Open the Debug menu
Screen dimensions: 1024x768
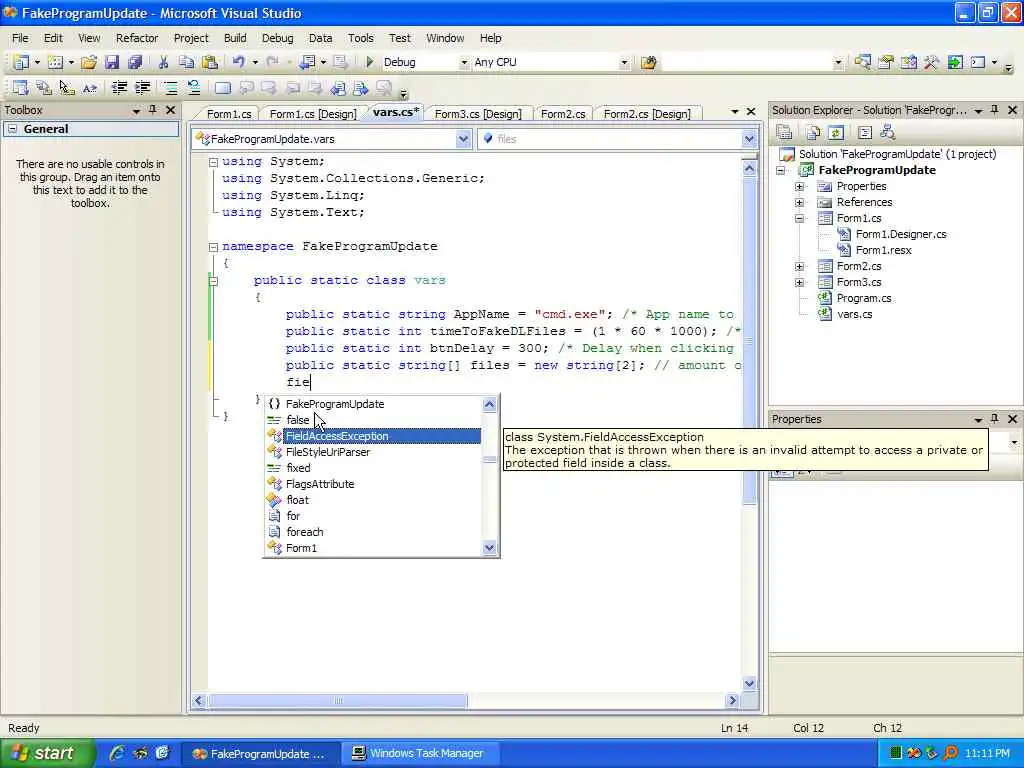(278, 38)
